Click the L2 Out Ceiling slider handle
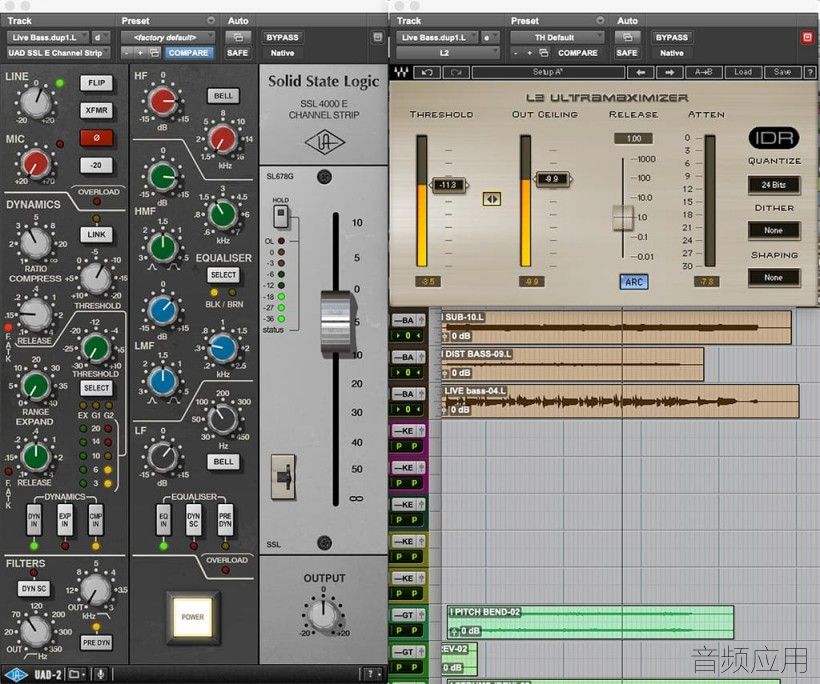Image resolution: width=820 pixels, height=684 pixels. coord(552,179)
